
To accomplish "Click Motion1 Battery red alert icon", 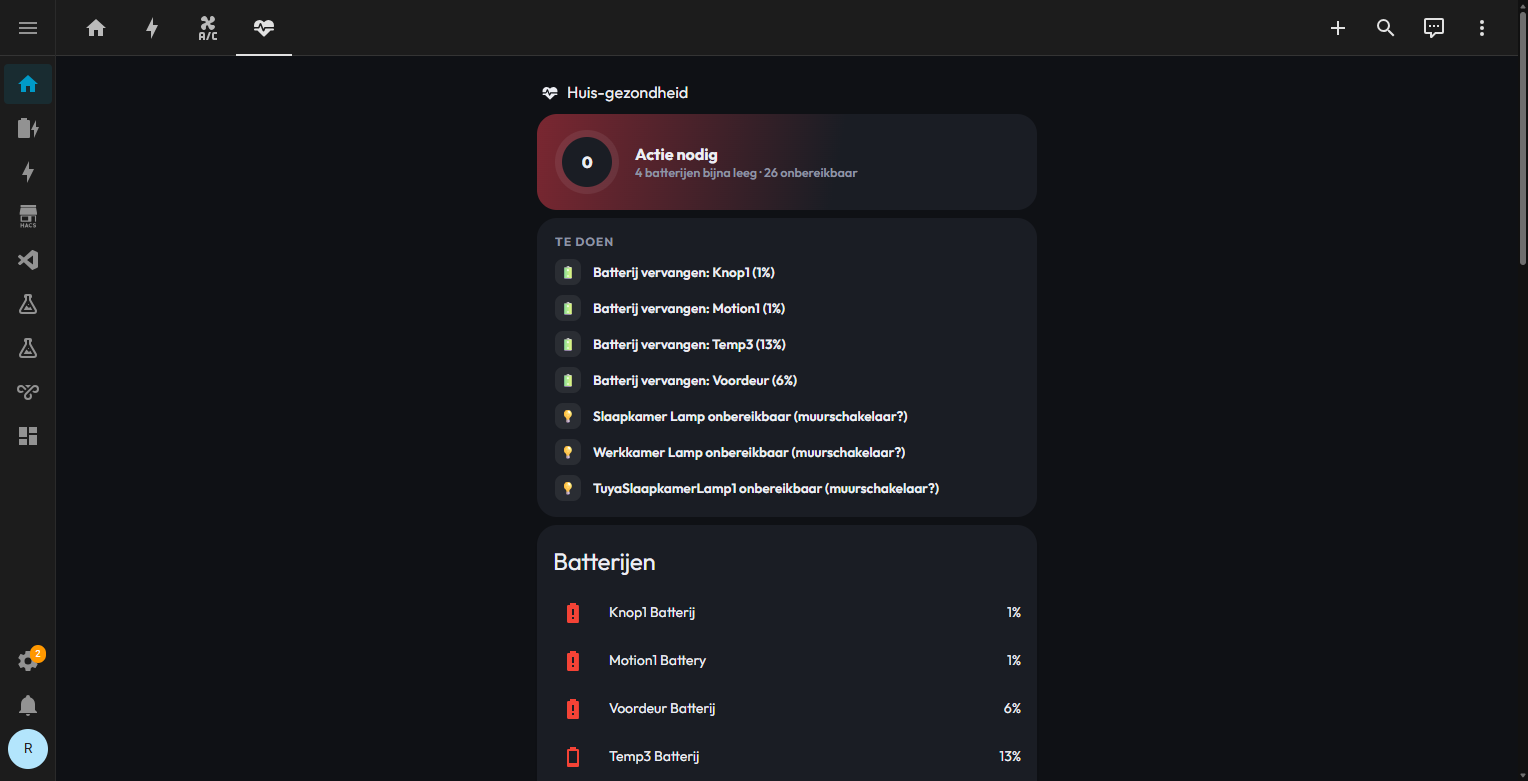I will [573, 661].
